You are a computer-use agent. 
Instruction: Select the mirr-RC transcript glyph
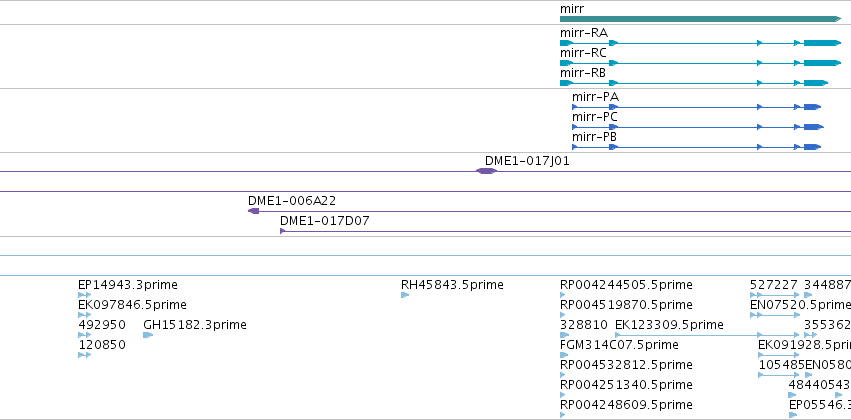[x=700, y=63]
